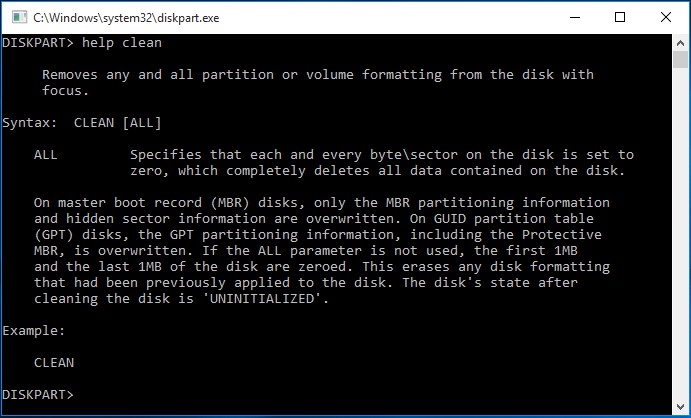Click the title text C:\Windows\system32\diskpart.exe
The width and height of the screenshot is (691, 418).
(x=126, y=18)
